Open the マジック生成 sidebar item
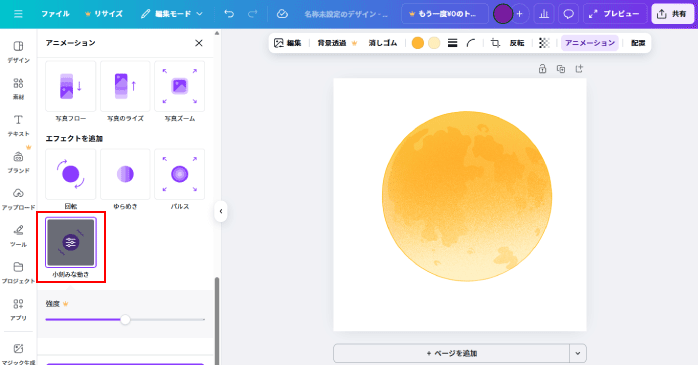This screenshot has height=365, width=698. pos(18,353)
